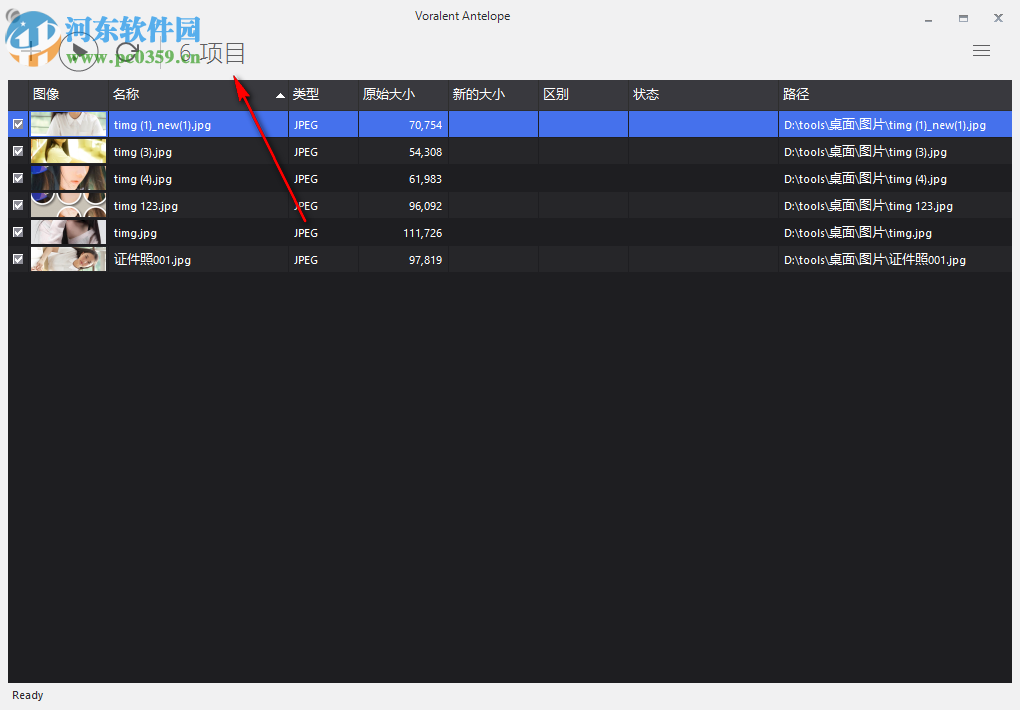Close the Voralent Antelope window

click(999, 18)
